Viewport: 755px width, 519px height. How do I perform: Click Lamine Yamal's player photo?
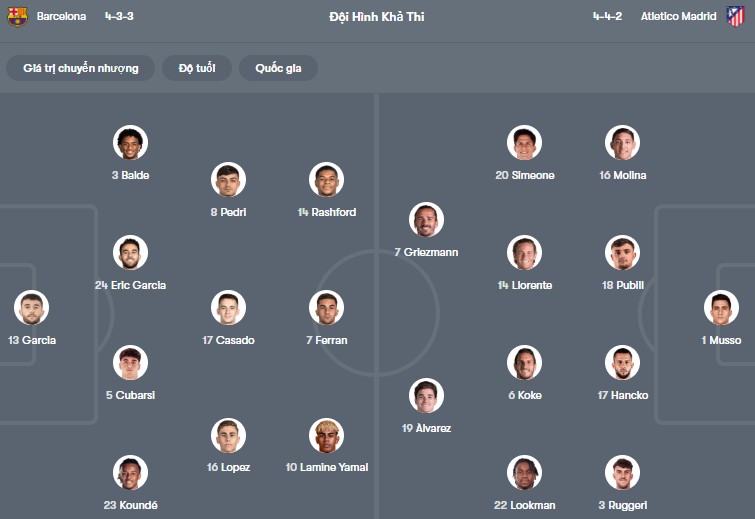click(x=327, y=435)
